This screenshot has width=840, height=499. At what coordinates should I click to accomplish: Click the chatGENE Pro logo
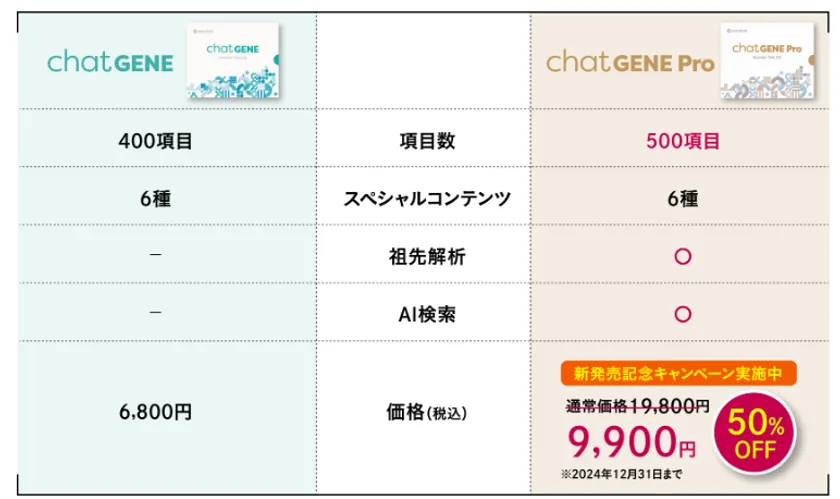click(630, 63)
